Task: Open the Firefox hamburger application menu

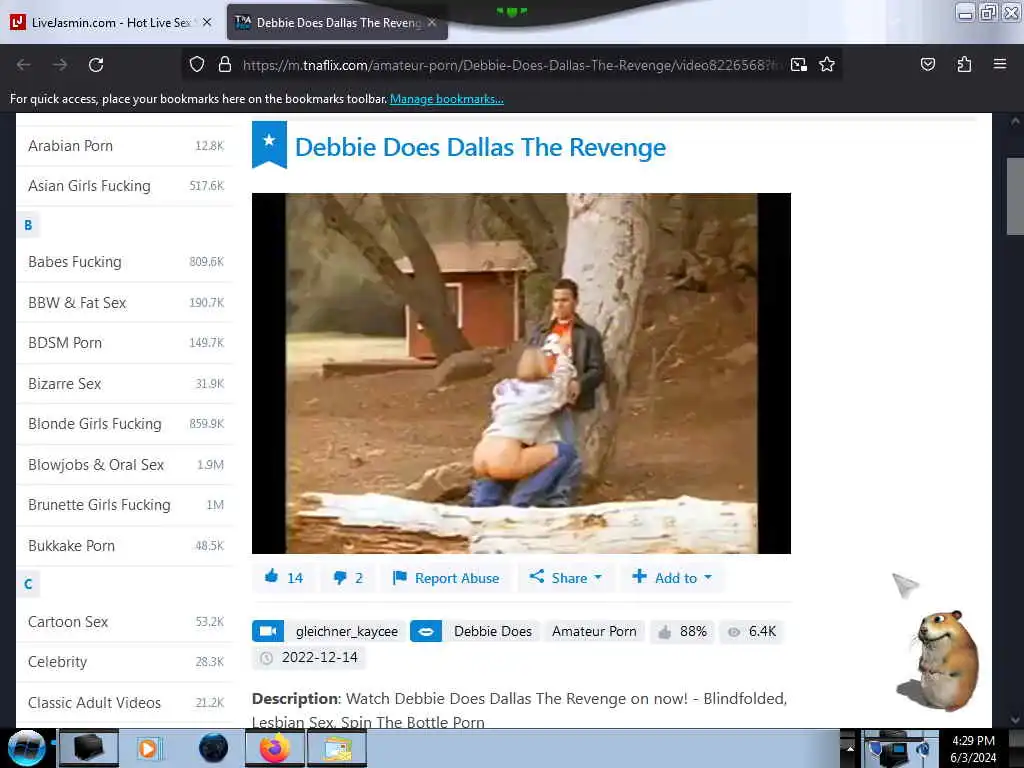Action: pos(1000,64)
